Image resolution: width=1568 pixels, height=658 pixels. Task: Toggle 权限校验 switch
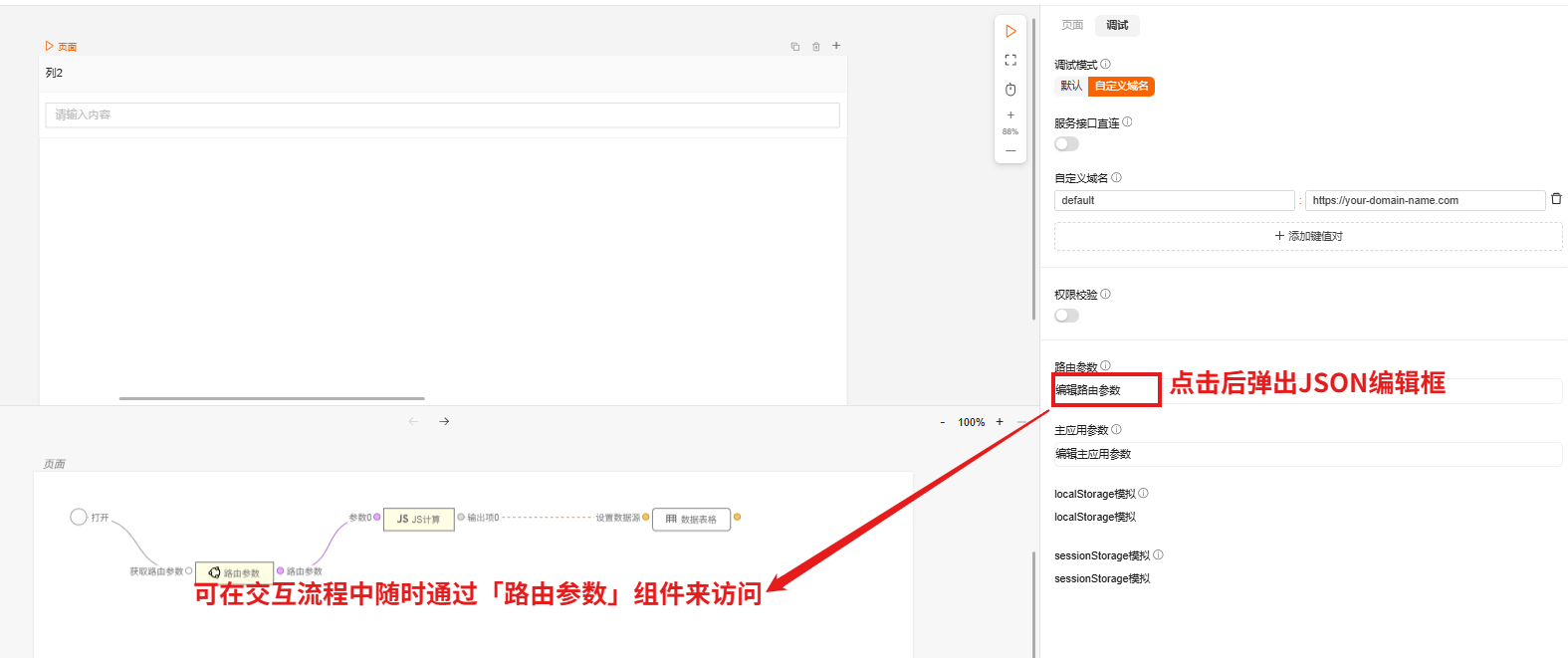[x=1066, y=316]
